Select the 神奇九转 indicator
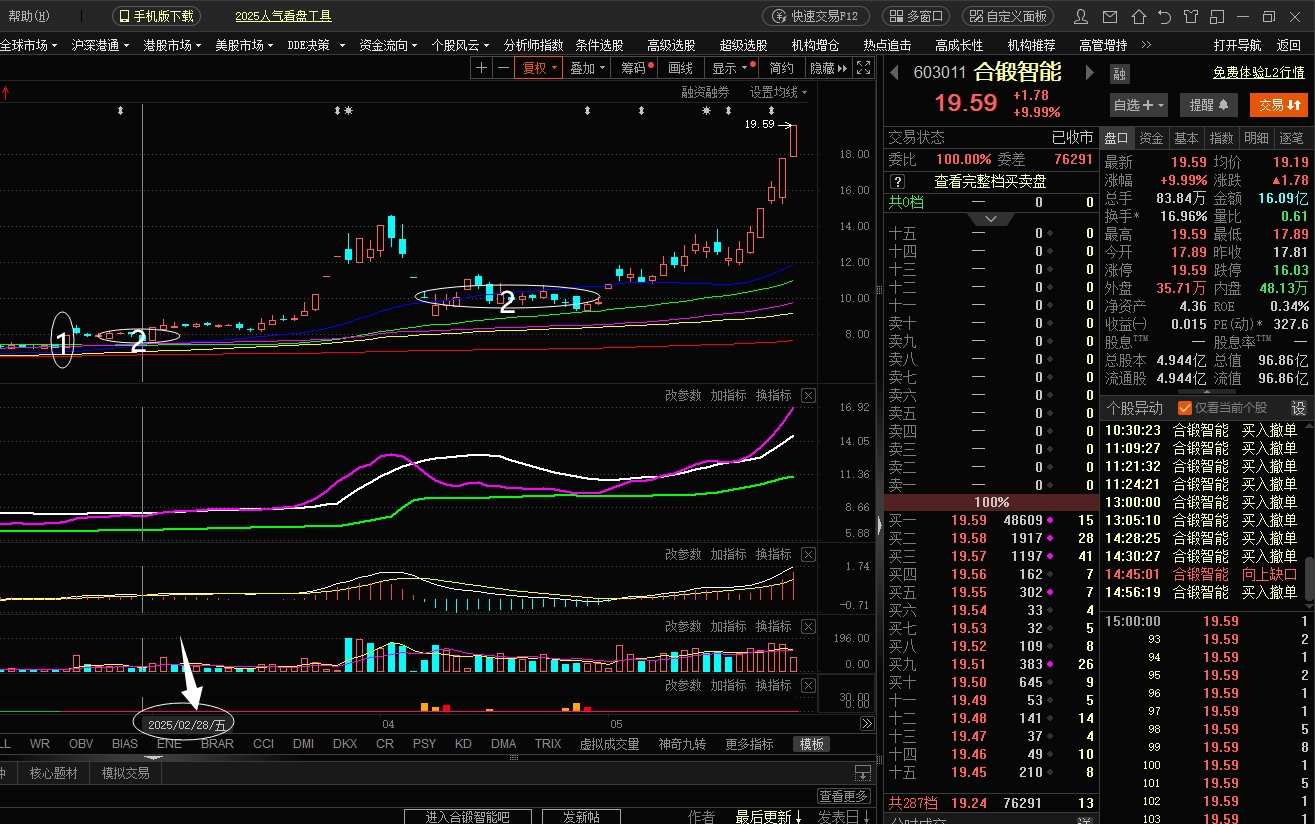Viewport: 1315px width, 824px height. (682, 744)
